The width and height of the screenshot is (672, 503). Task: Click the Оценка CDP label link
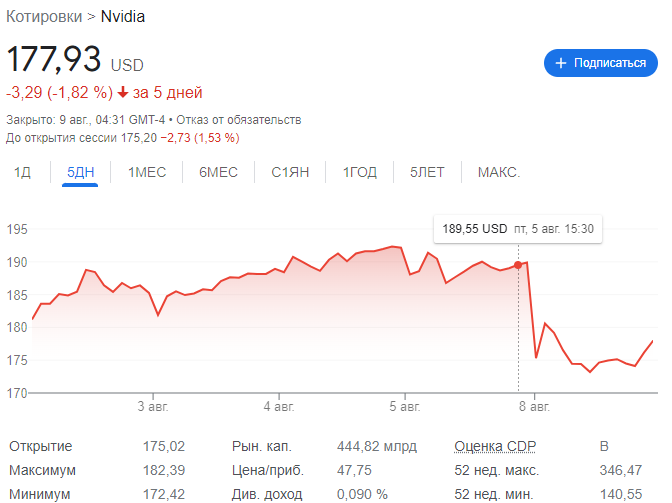pos(497,446)
